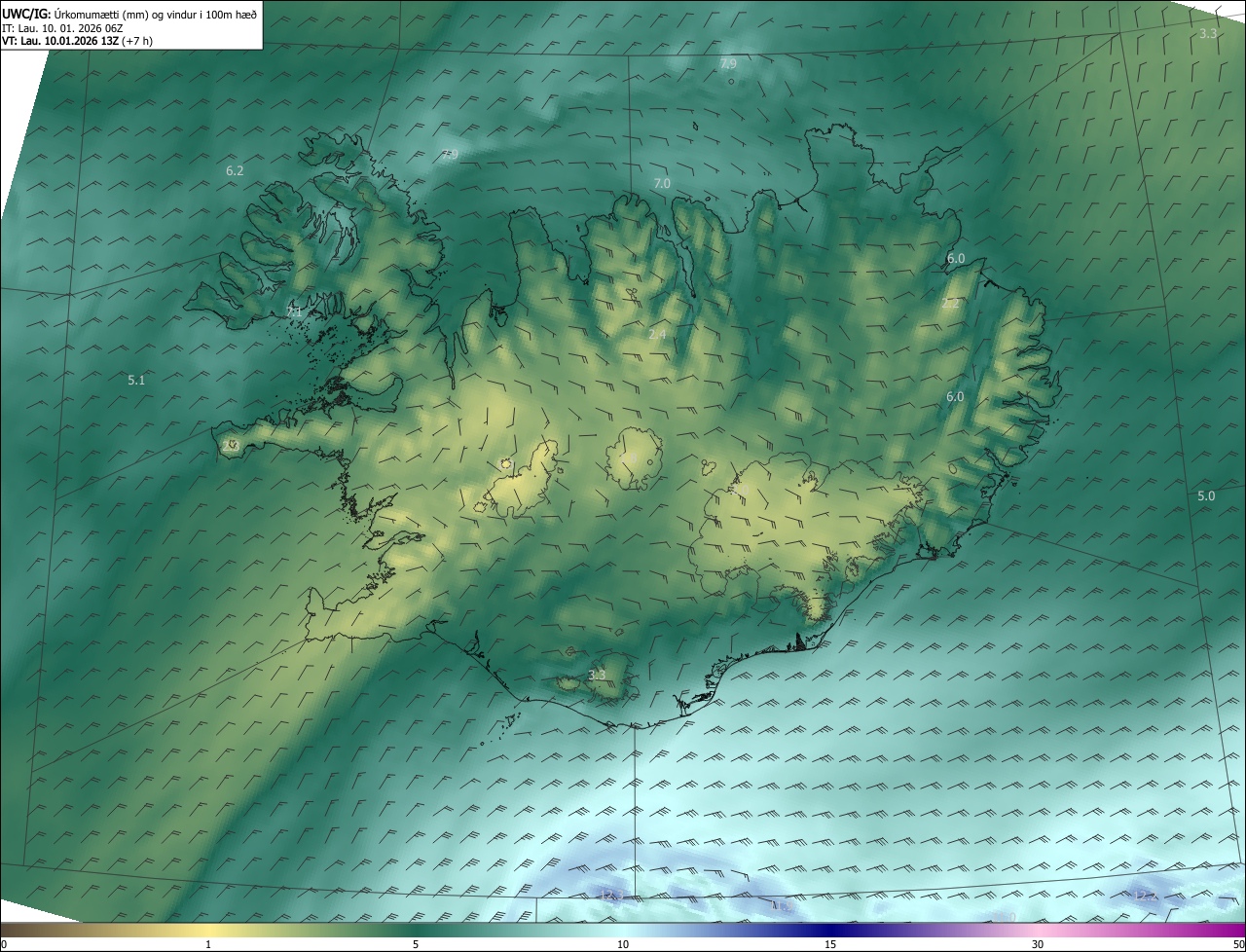
Task: Click the 5.1 value label over the ocean
Action: coord(136,380)
